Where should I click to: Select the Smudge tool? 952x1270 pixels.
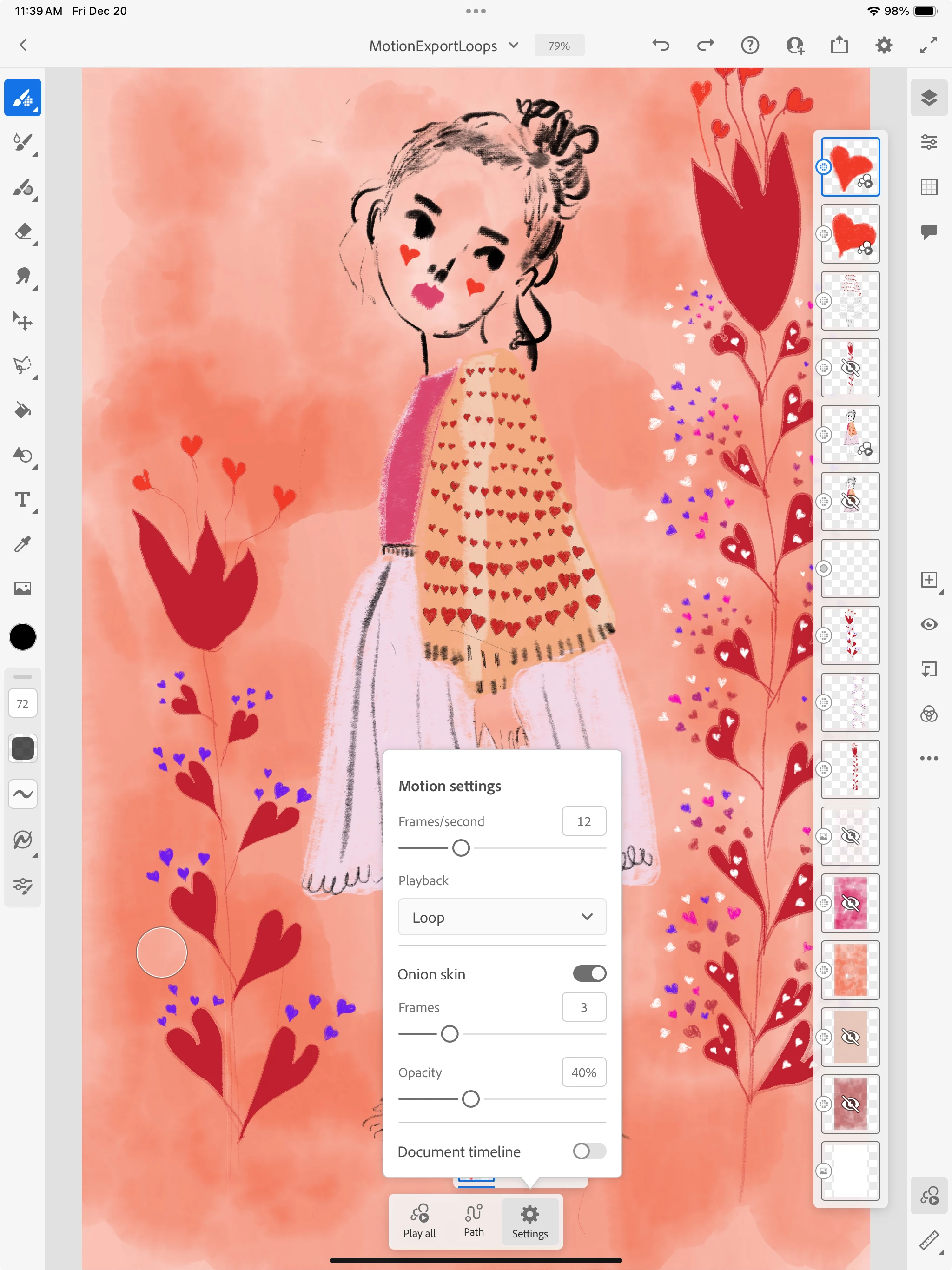click(x=23, y=277)
